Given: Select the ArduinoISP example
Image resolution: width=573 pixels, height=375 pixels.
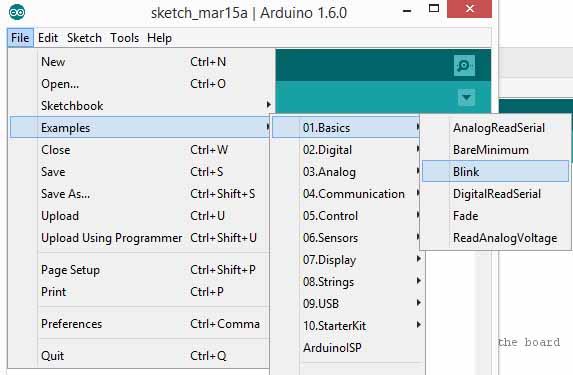Looking at the screenshot, I should click(347, 348).
